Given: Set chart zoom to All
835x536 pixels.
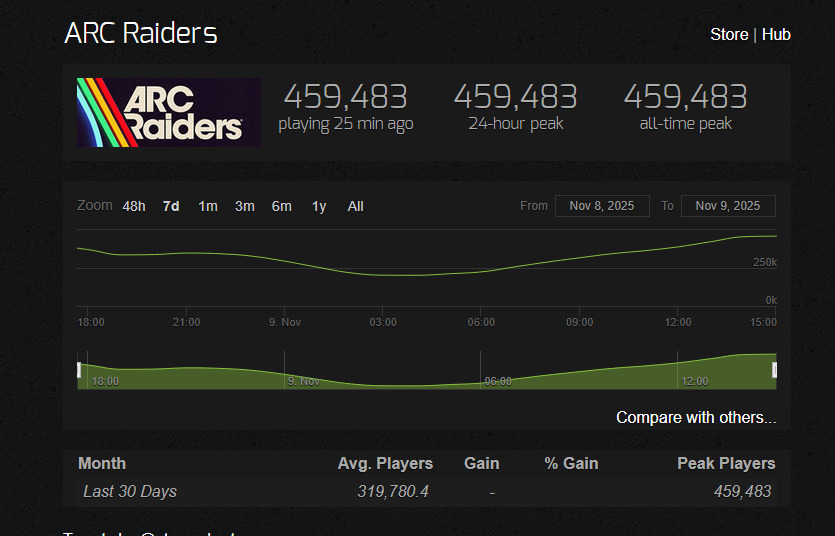Looking at the screenshot, I should (x=355, y=206).
